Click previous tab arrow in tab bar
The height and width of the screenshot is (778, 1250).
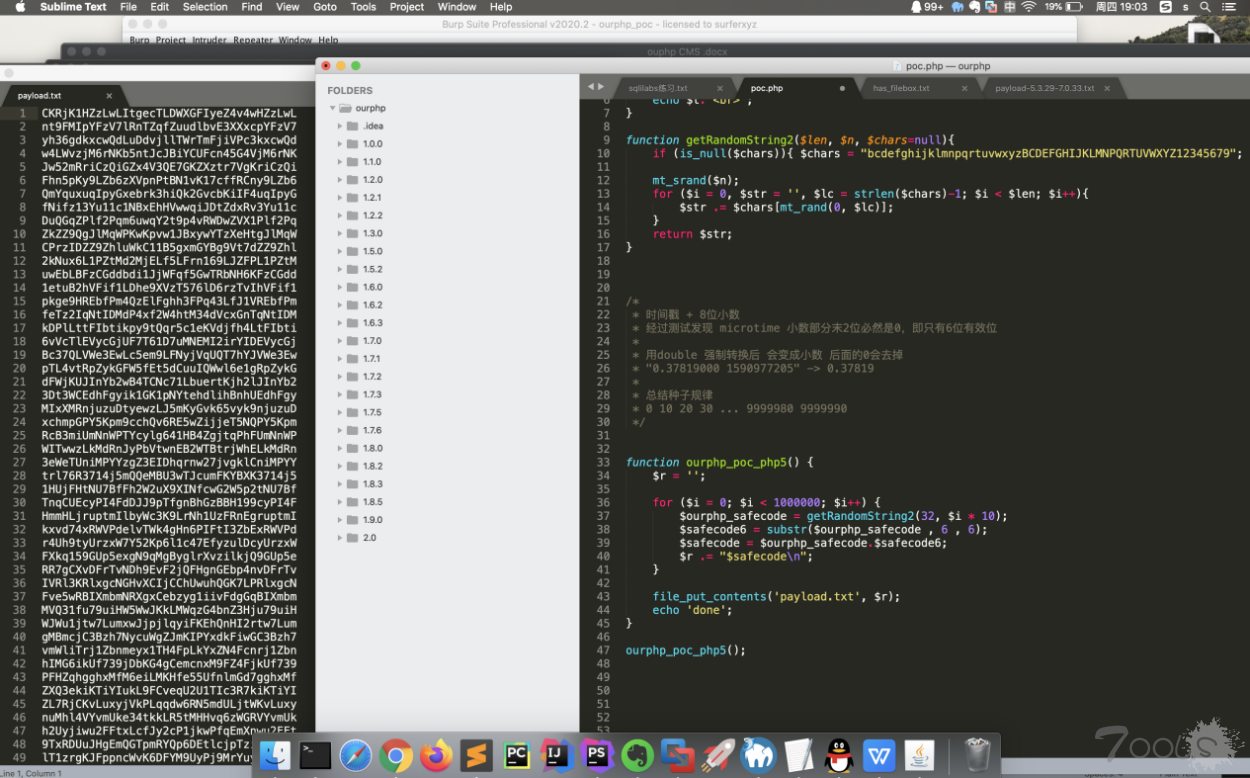tap(590, 87)
